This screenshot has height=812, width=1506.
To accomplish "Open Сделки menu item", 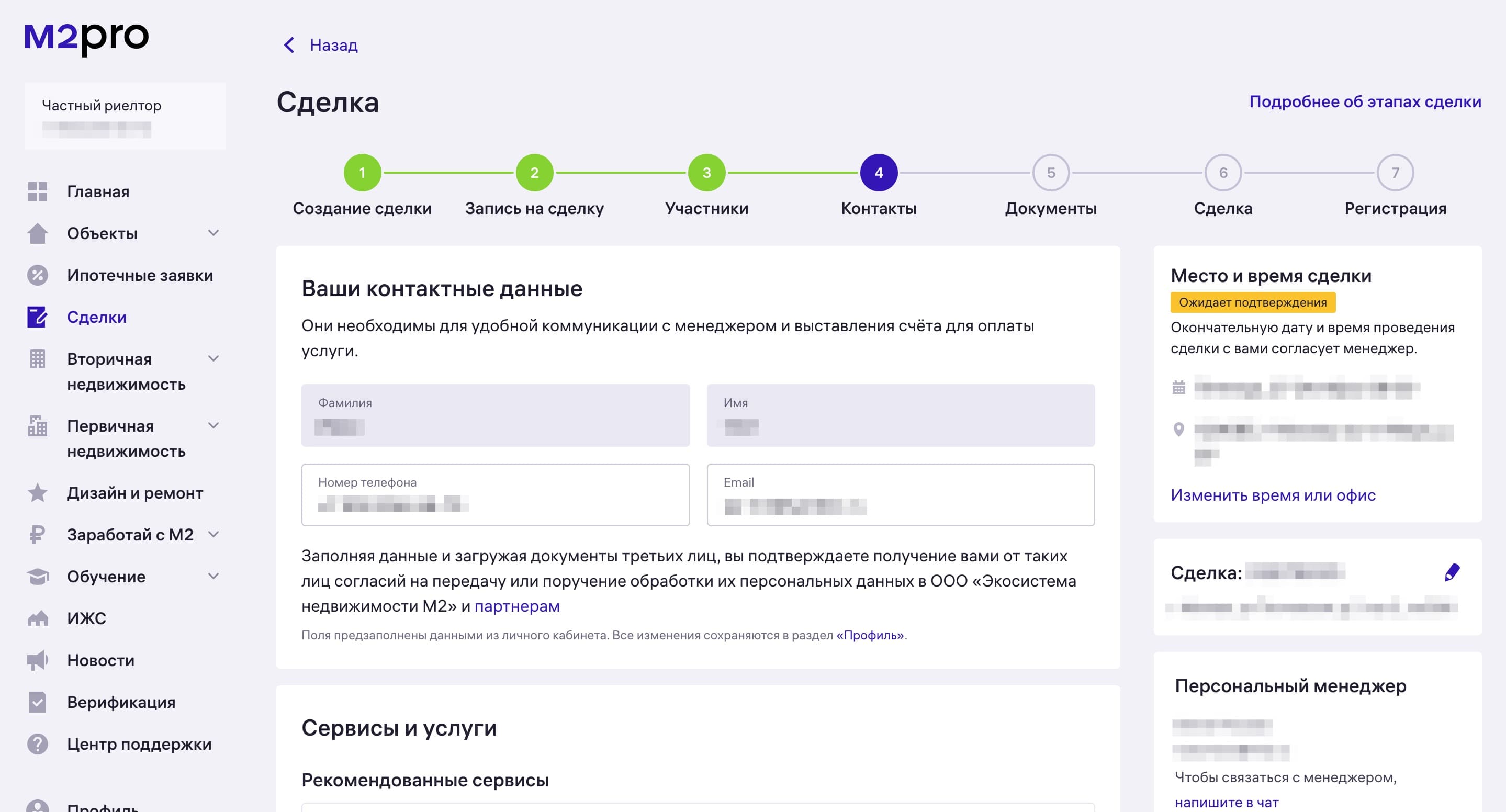I will pyautogui.click(x=97, y=317).
